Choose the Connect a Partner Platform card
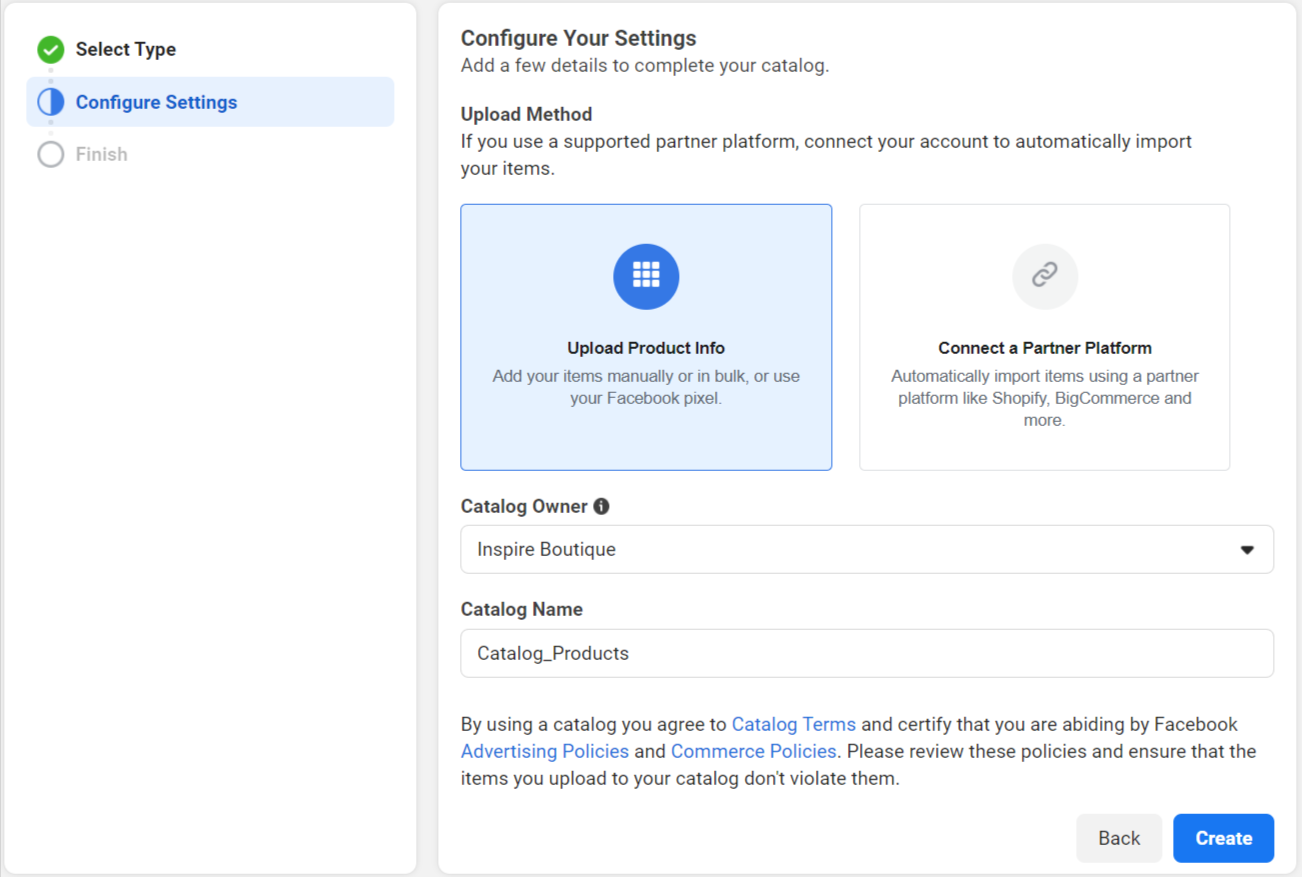 pyautogui.click(x=1045, y=337)
